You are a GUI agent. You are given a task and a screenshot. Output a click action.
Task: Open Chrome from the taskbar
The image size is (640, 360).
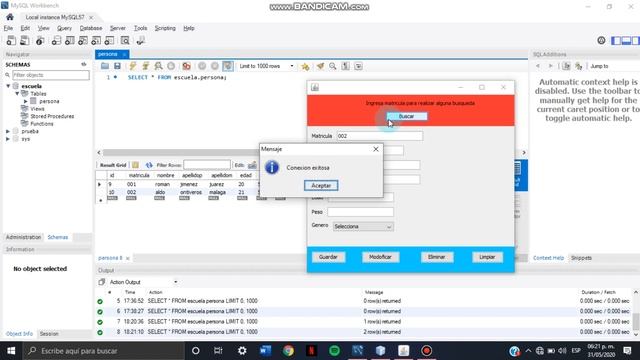289,351
